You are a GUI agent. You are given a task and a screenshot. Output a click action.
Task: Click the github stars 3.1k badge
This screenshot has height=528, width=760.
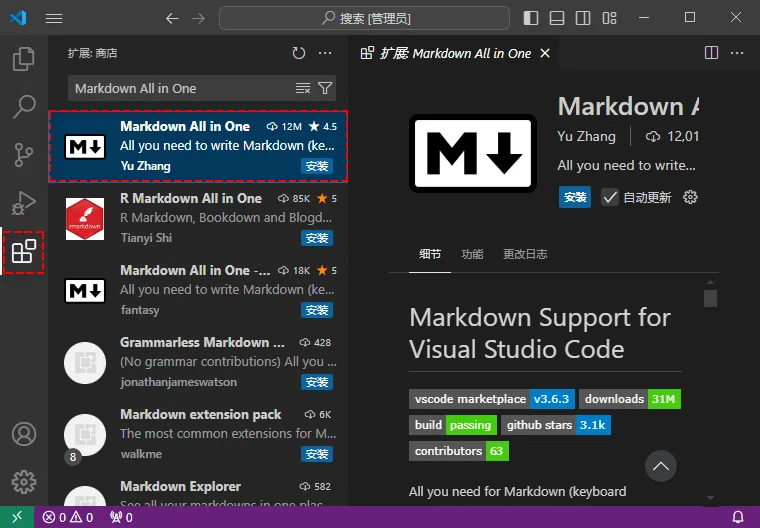(x=556, y=425)
